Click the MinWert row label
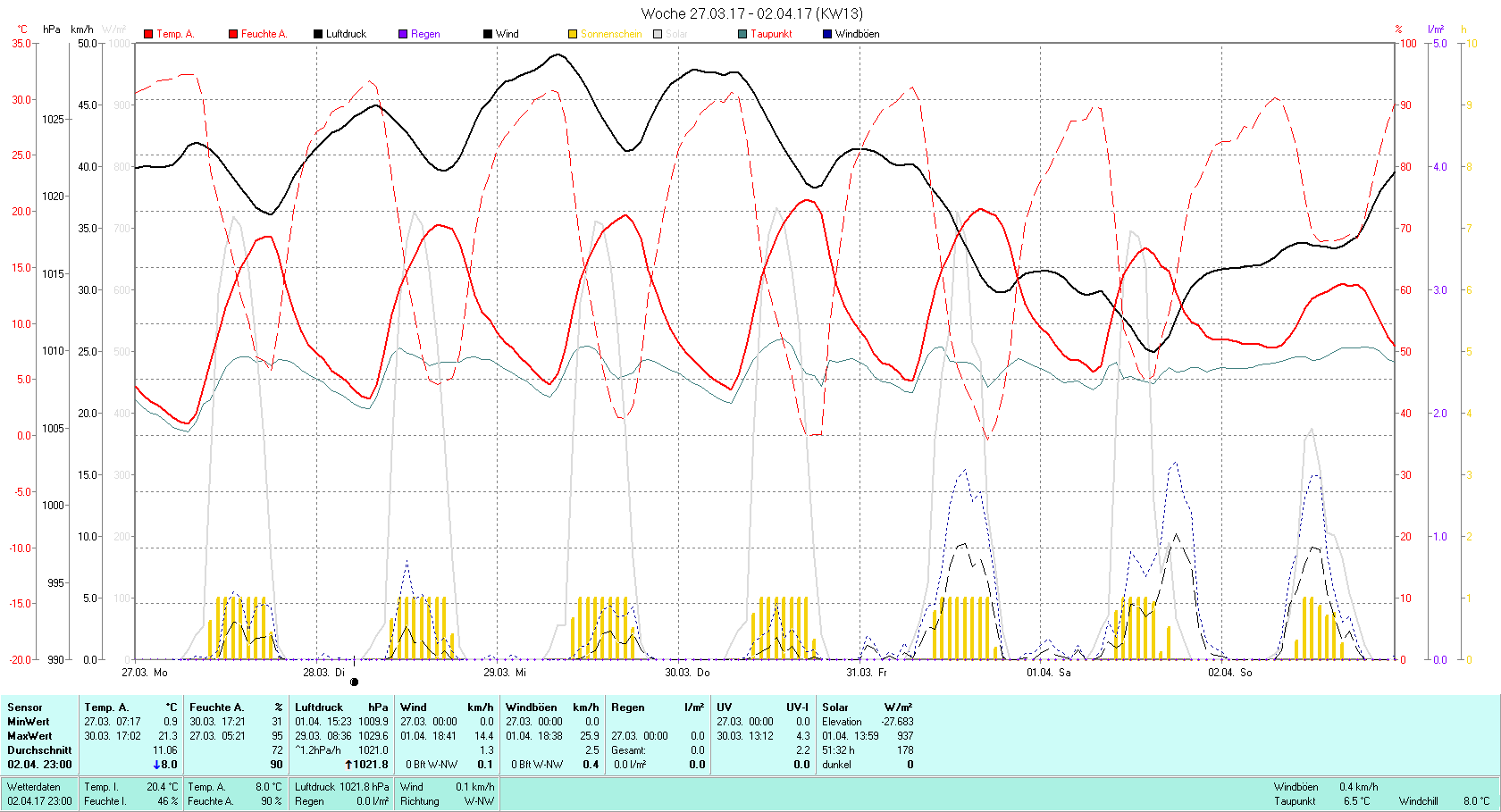Image resolution: width=1501 pixels, height=812 pixels. [29, 722]
